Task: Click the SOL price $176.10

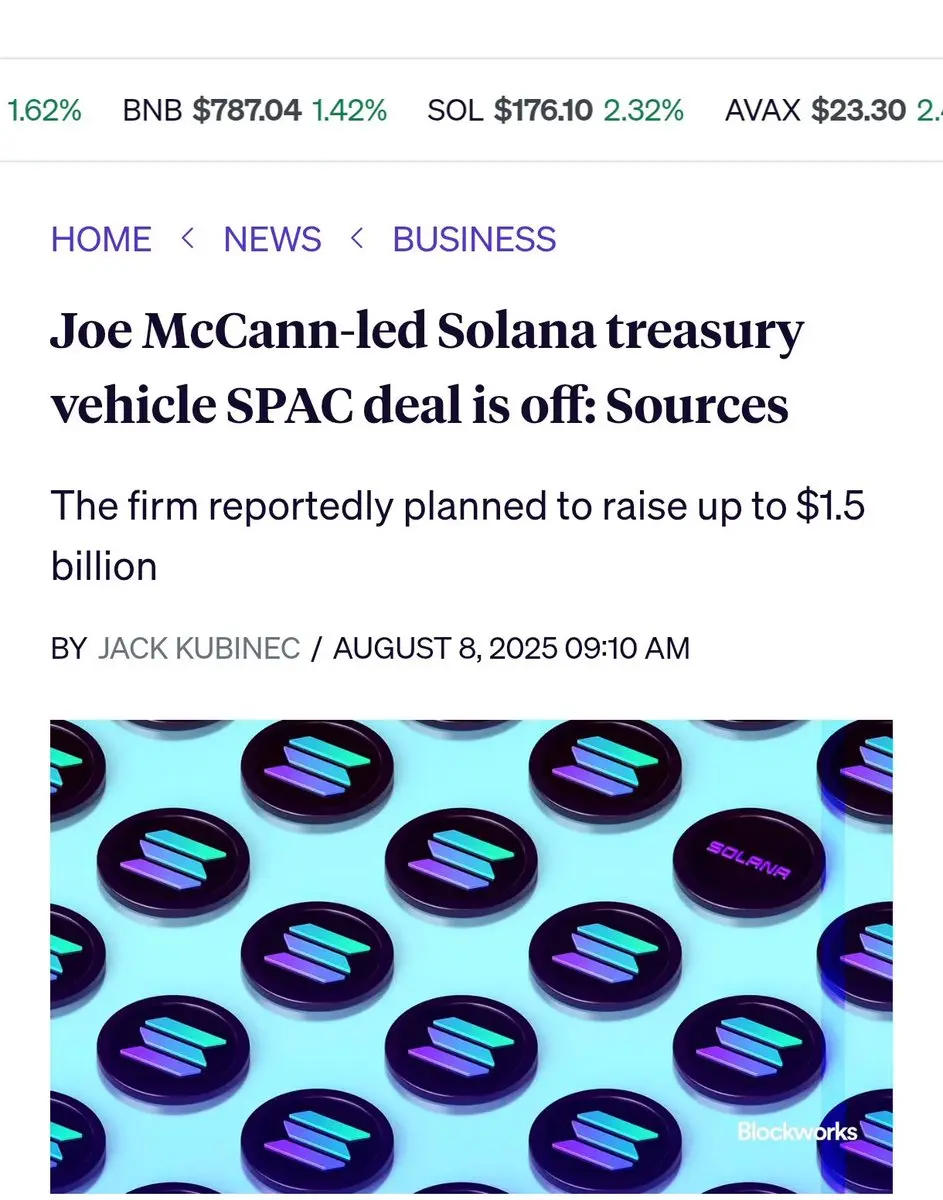Action: point(543,110)
